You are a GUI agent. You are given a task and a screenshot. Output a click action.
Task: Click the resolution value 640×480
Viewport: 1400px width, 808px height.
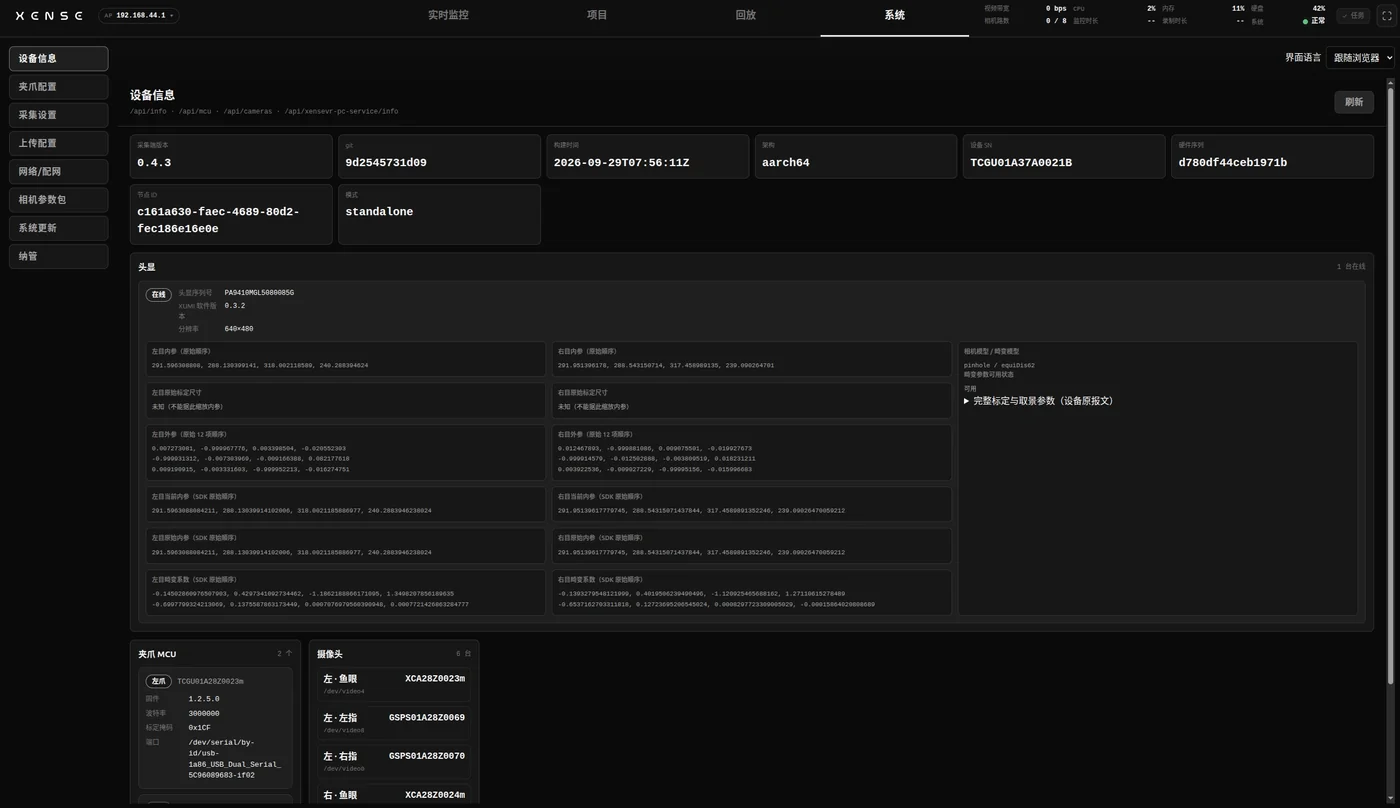pos(239,329)
